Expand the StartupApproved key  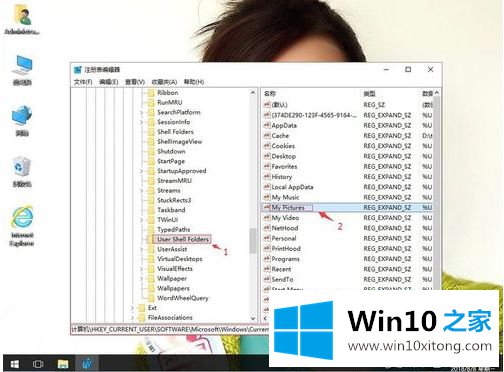tap(141, 171)
